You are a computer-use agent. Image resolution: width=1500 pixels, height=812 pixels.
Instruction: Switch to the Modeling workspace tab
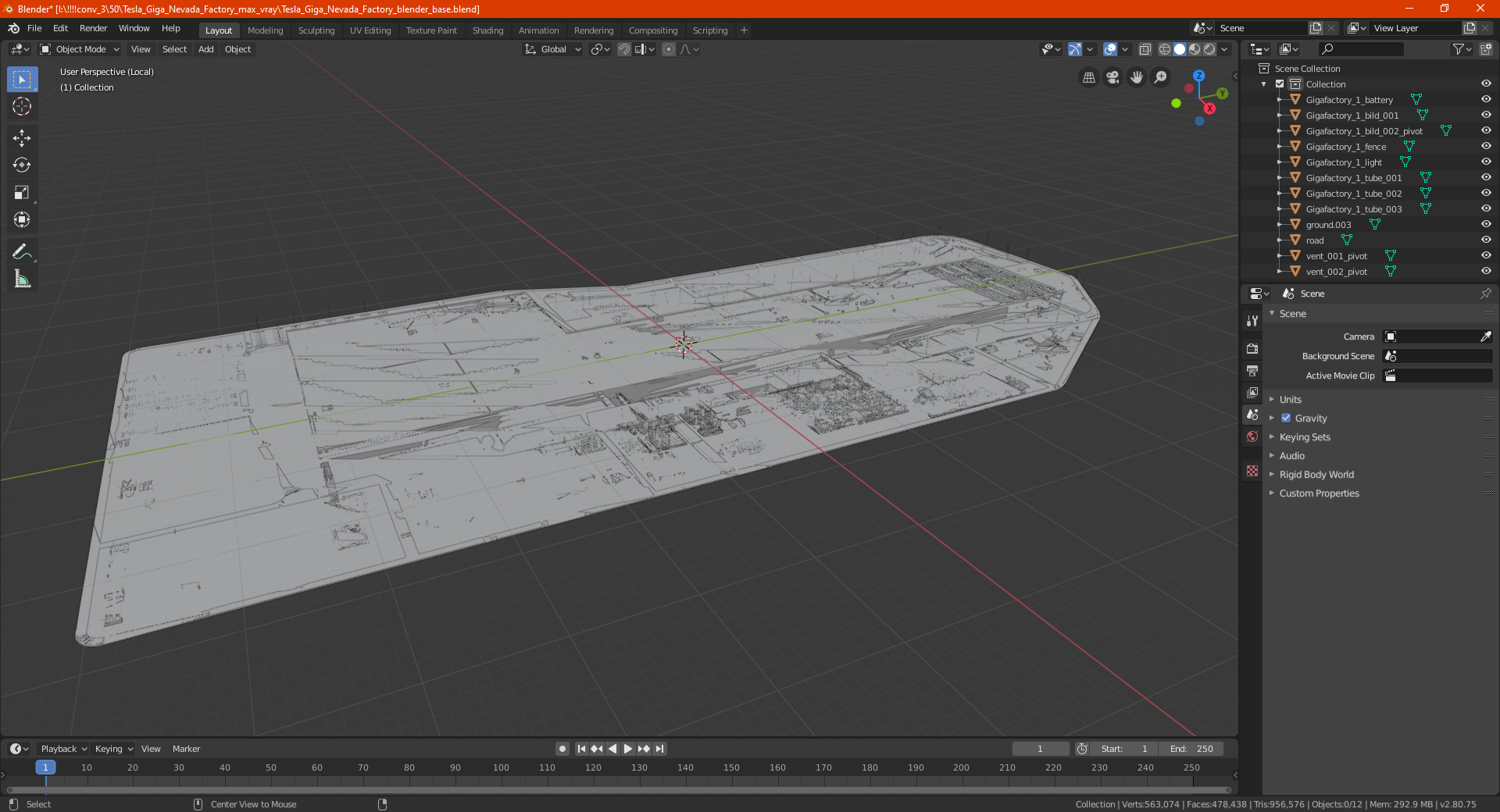265,30
